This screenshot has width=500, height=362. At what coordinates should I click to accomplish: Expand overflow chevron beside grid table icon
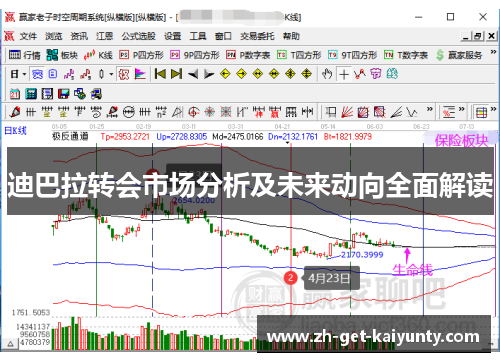[493, 109]
